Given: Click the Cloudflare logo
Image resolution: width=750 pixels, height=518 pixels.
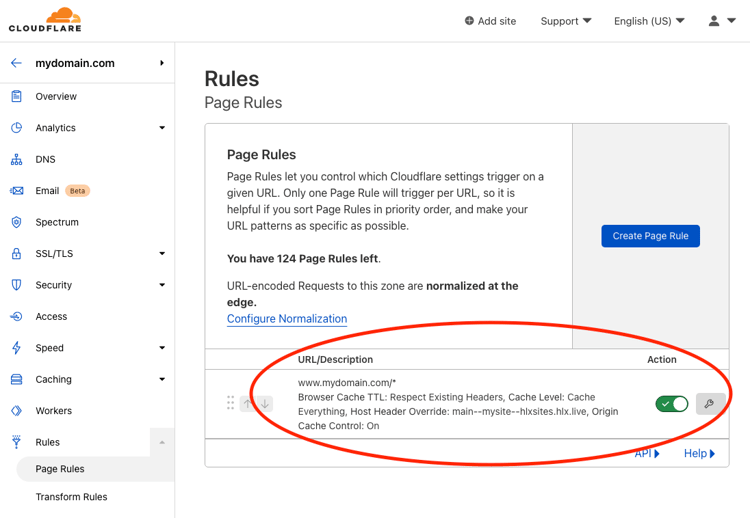Looking at the screenshot, I should [45, 20].
